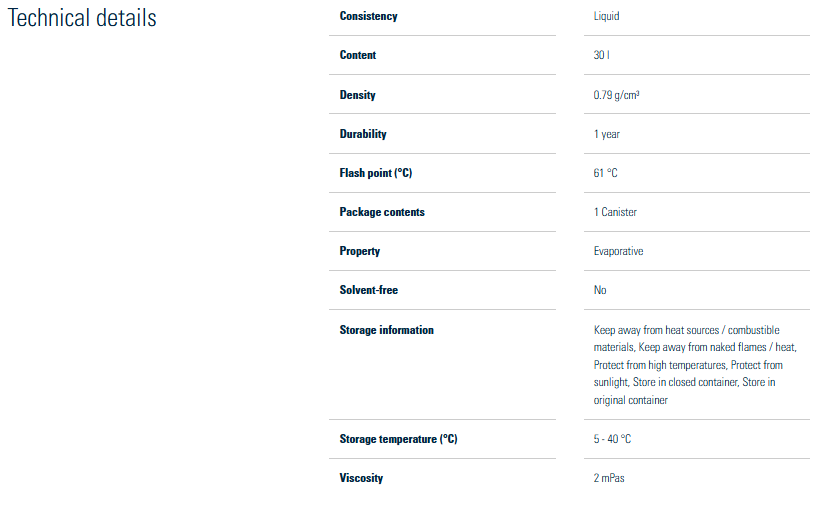
Task: Select the Package contents label
Action: click(x=382, y=212)
